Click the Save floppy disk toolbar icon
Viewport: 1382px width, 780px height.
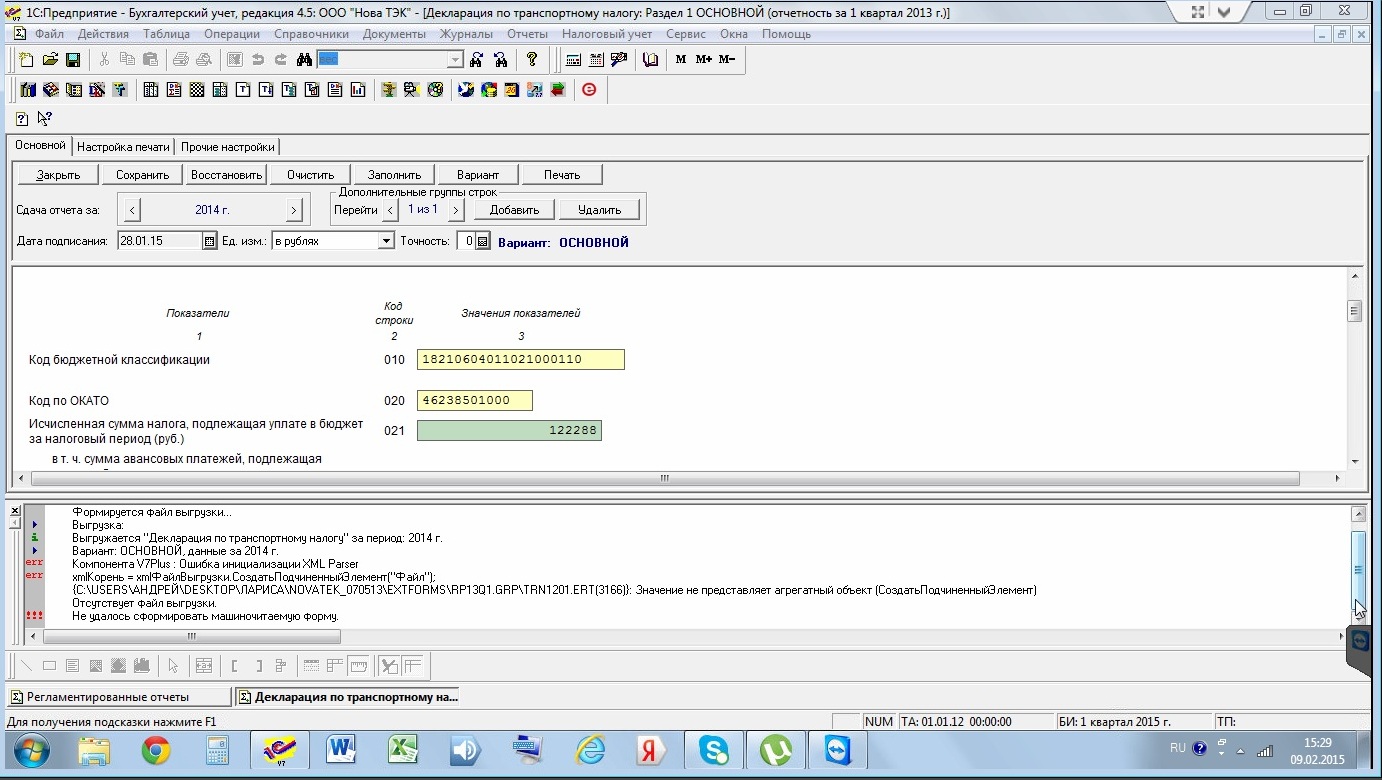[x=73, y=60]
